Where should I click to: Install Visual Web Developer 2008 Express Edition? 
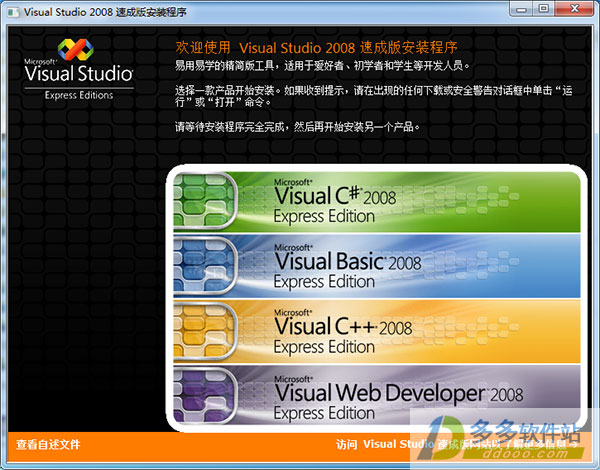coord(377,395)
